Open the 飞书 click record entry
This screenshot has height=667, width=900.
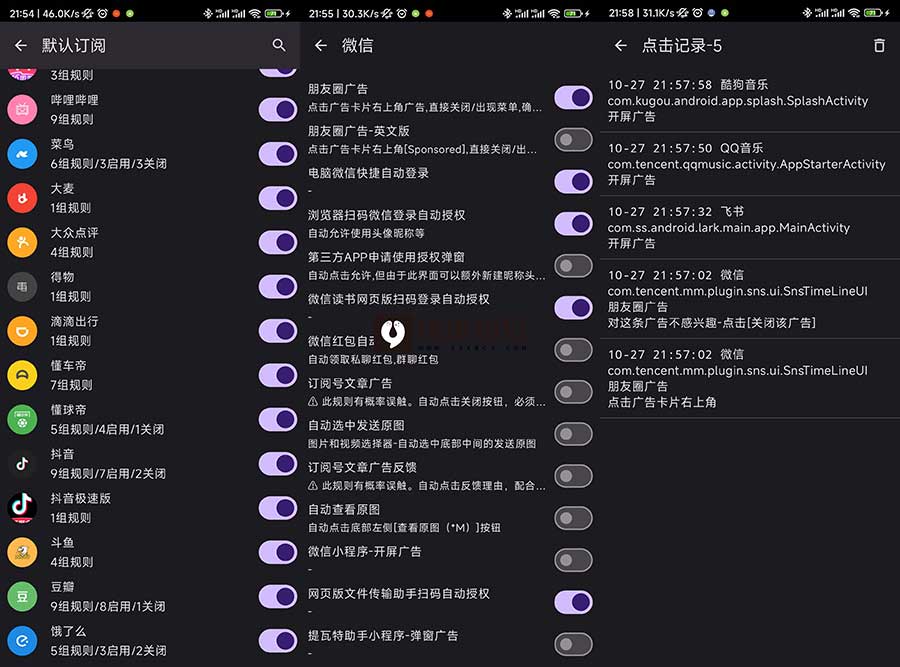click(x=750, y=227)
